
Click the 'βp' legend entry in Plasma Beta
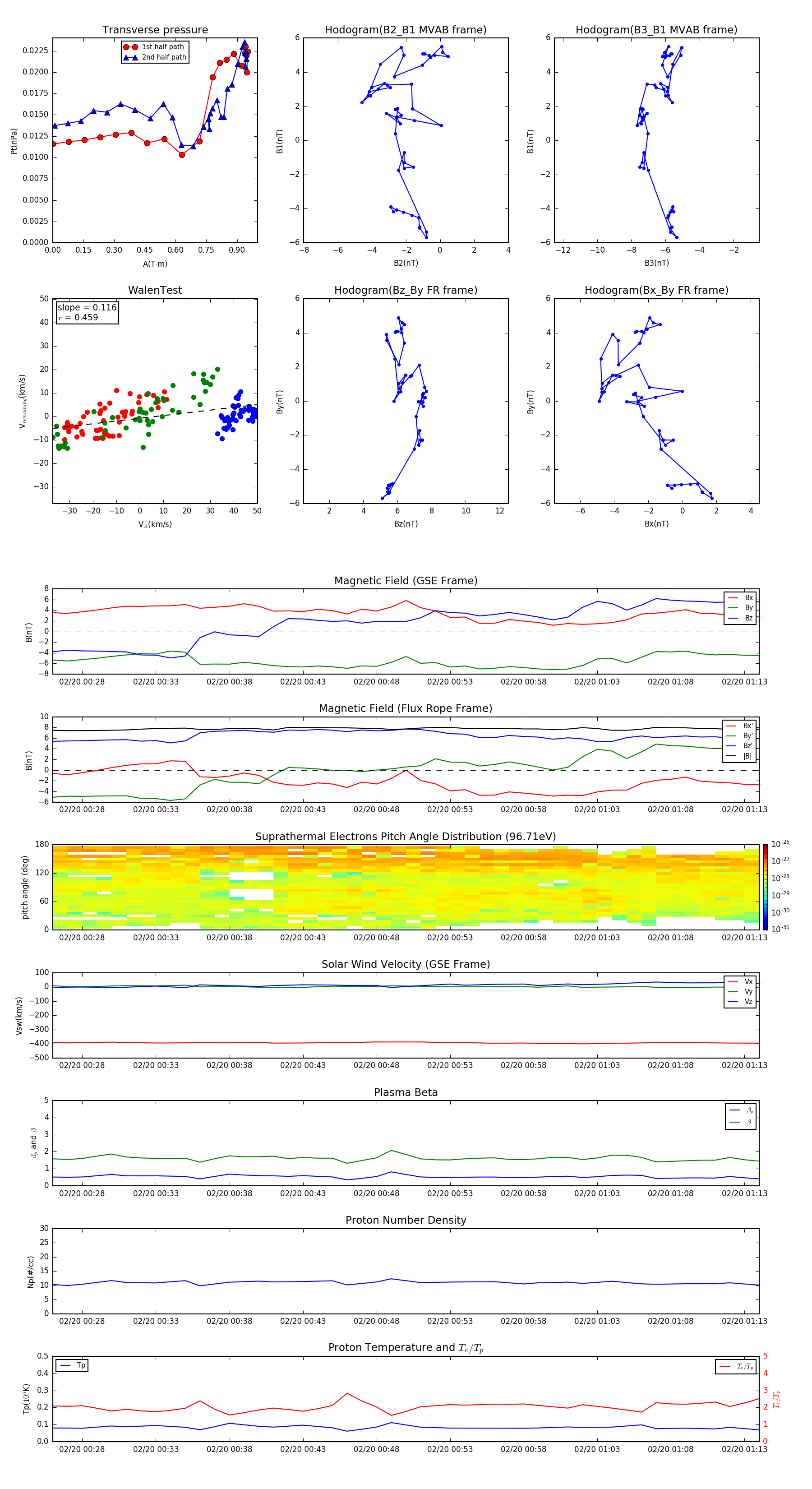[742, 1110]
